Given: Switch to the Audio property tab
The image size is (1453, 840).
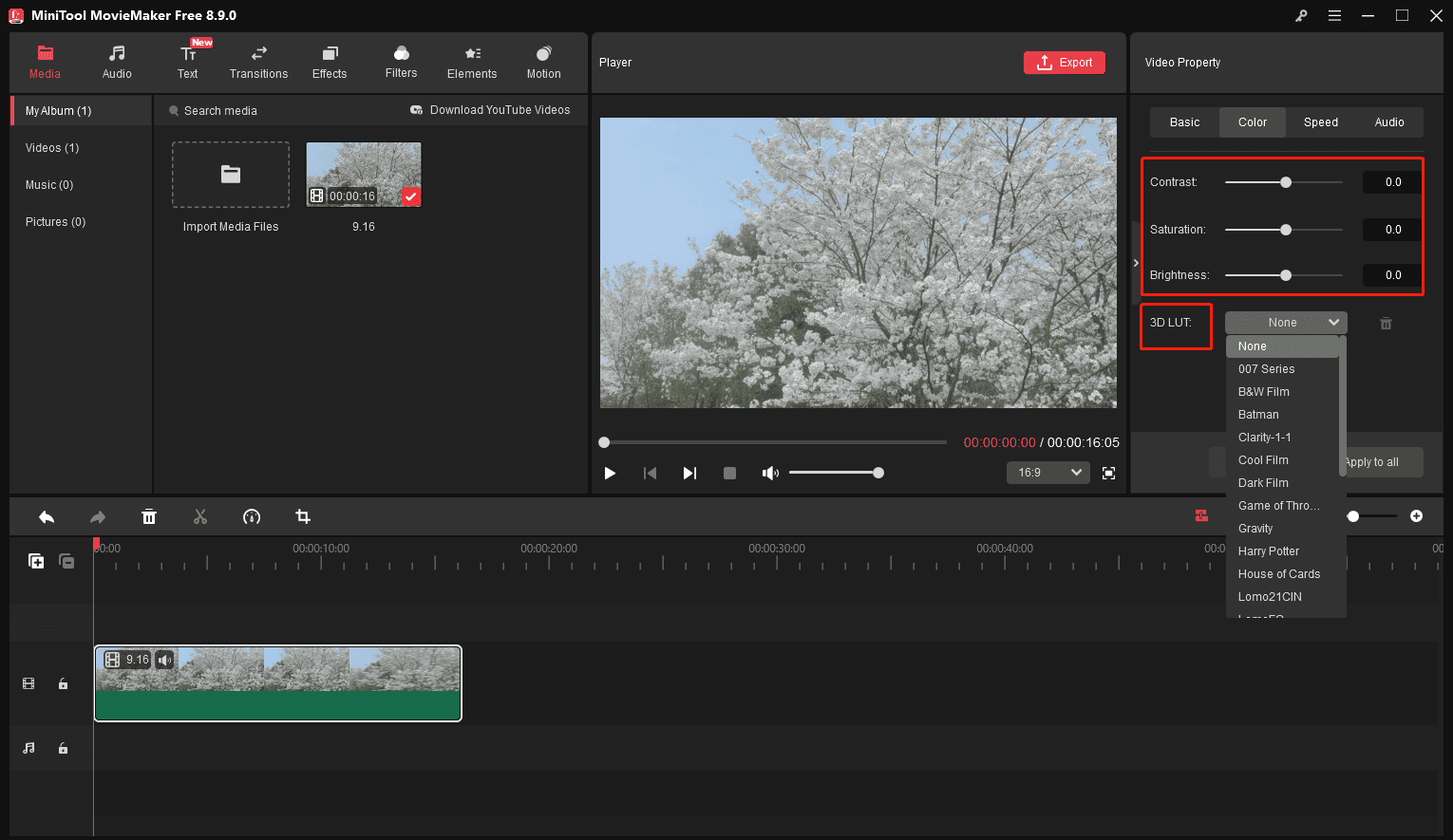Looking at the screenshot, I should pos(1389,122).
